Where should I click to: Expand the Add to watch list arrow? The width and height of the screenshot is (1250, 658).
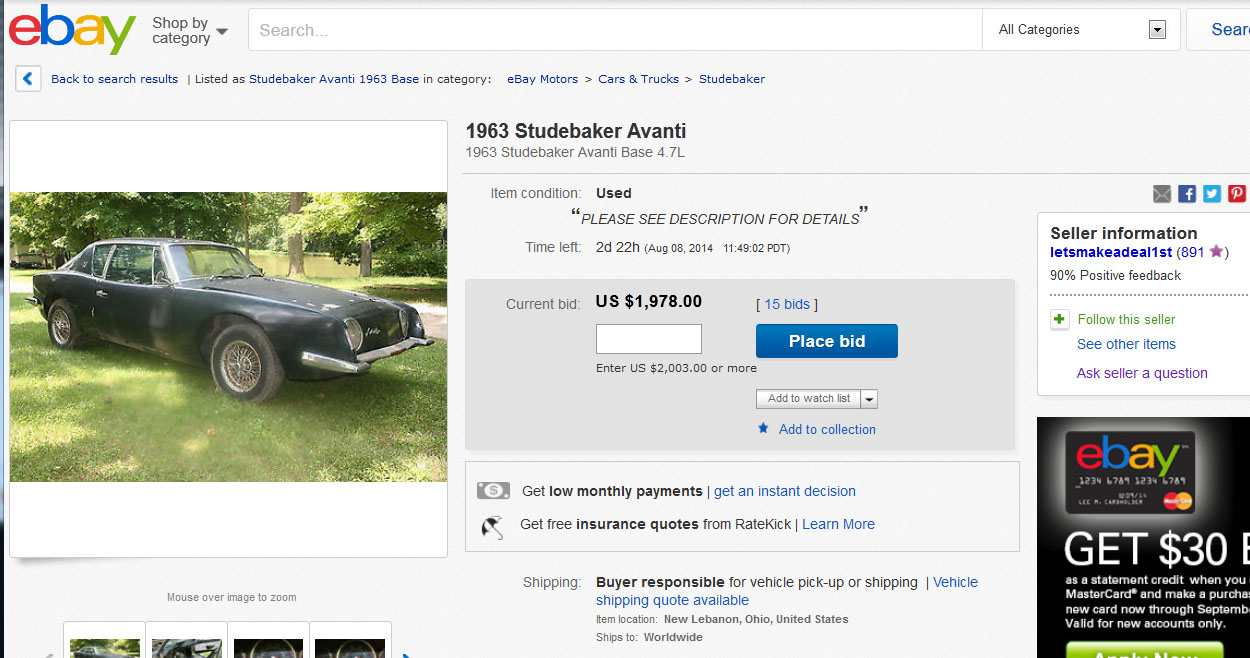869,399
